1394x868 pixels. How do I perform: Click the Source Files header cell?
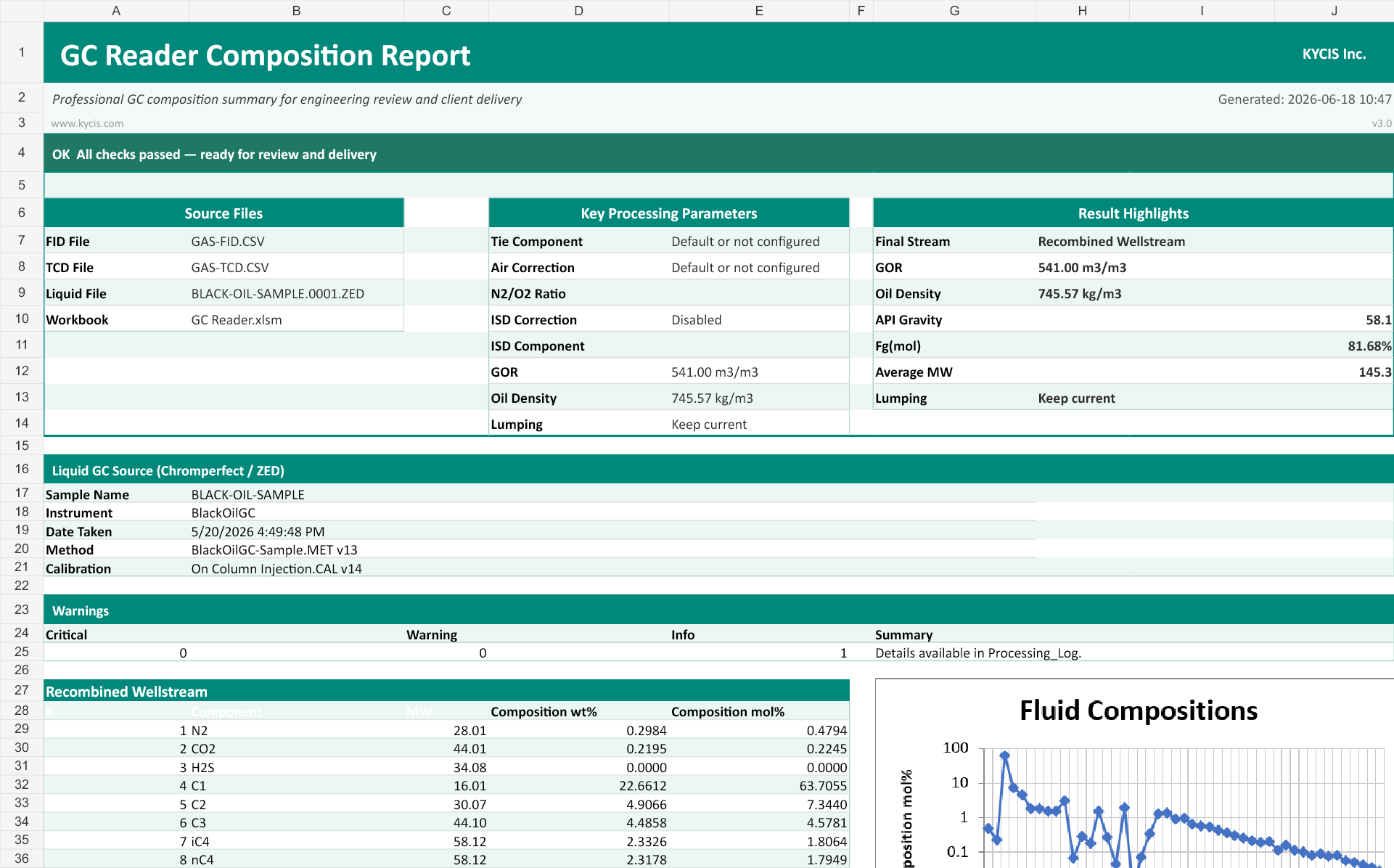[224, 213]
